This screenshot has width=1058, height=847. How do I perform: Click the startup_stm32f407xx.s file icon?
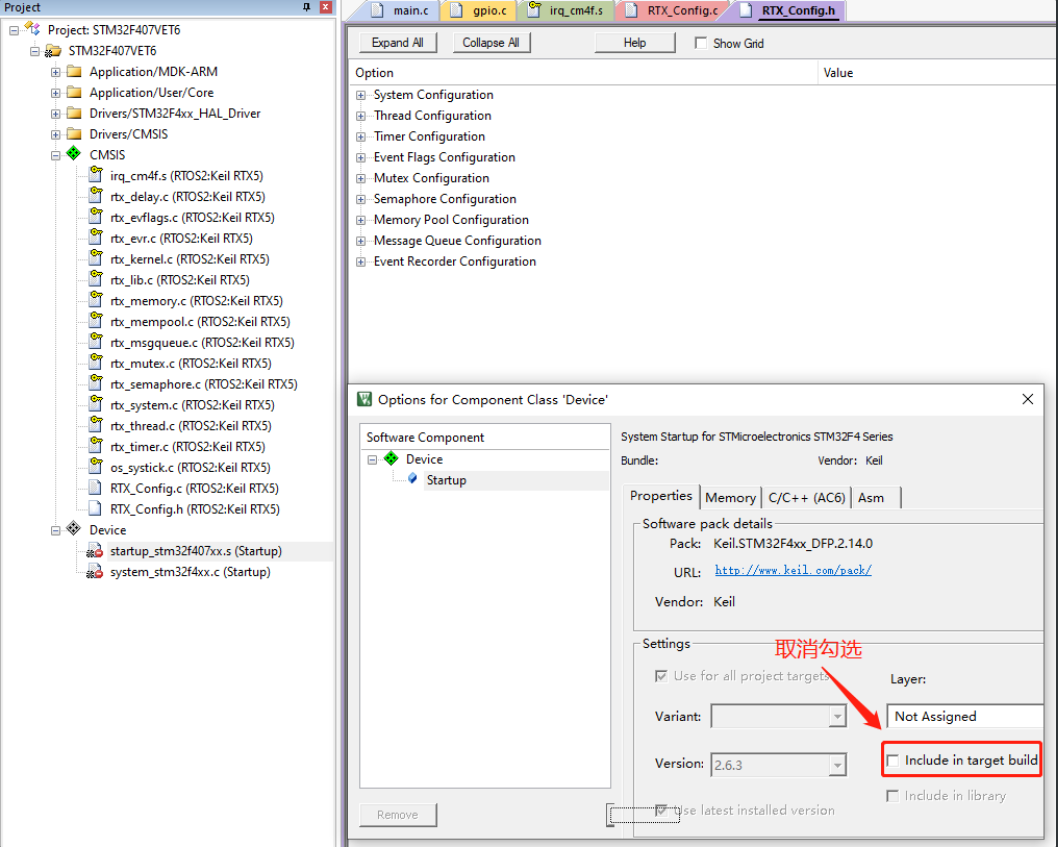pos(92,550)
